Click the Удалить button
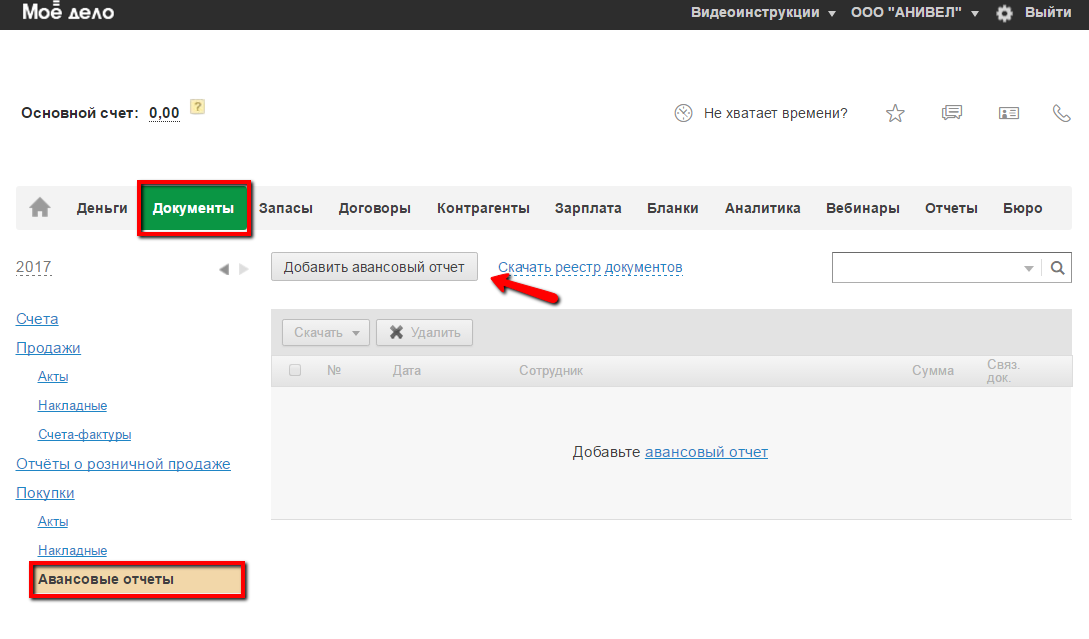Screen dimensions: 1089x639 coord(424,333)
